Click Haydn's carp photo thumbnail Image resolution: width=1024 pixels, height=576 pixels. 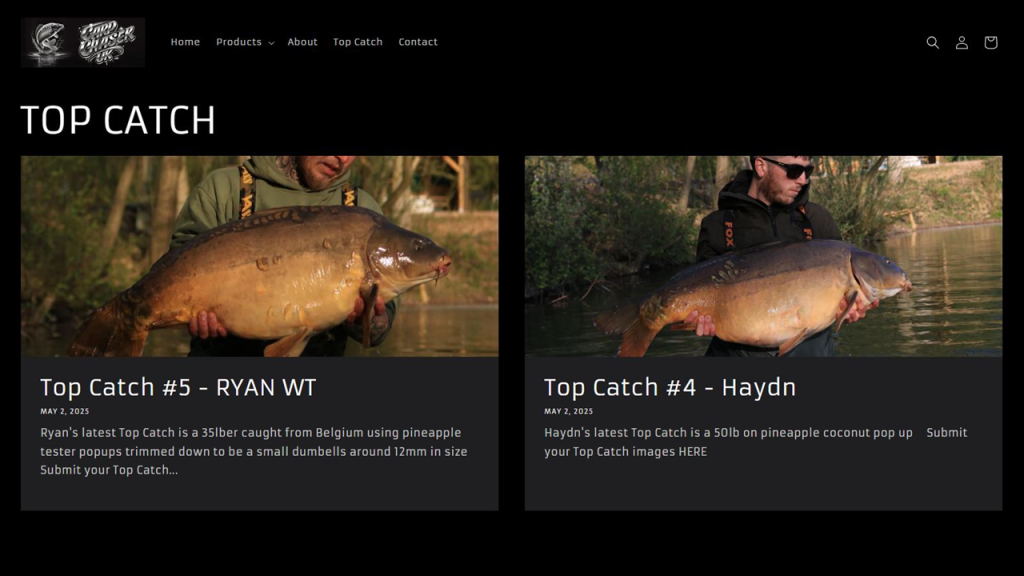point(763,256)
